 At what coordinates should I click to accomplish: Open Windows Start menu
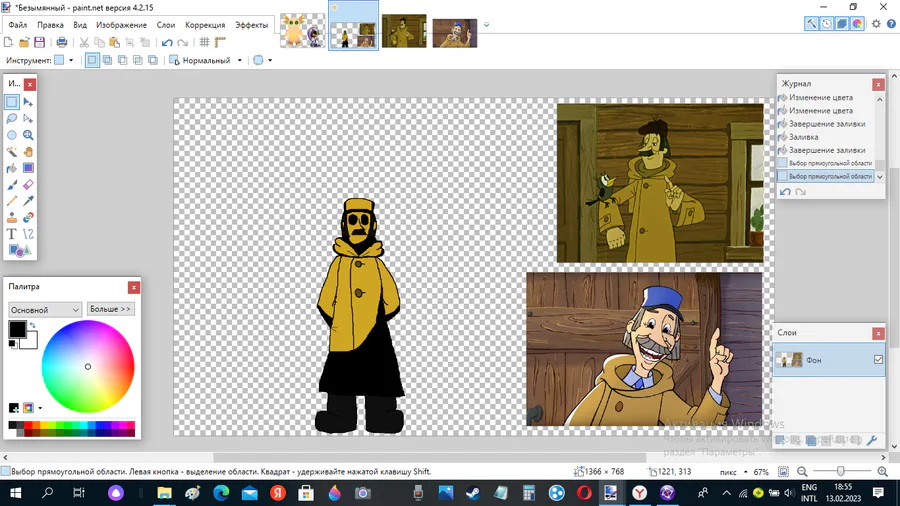[x=15, y=493]
